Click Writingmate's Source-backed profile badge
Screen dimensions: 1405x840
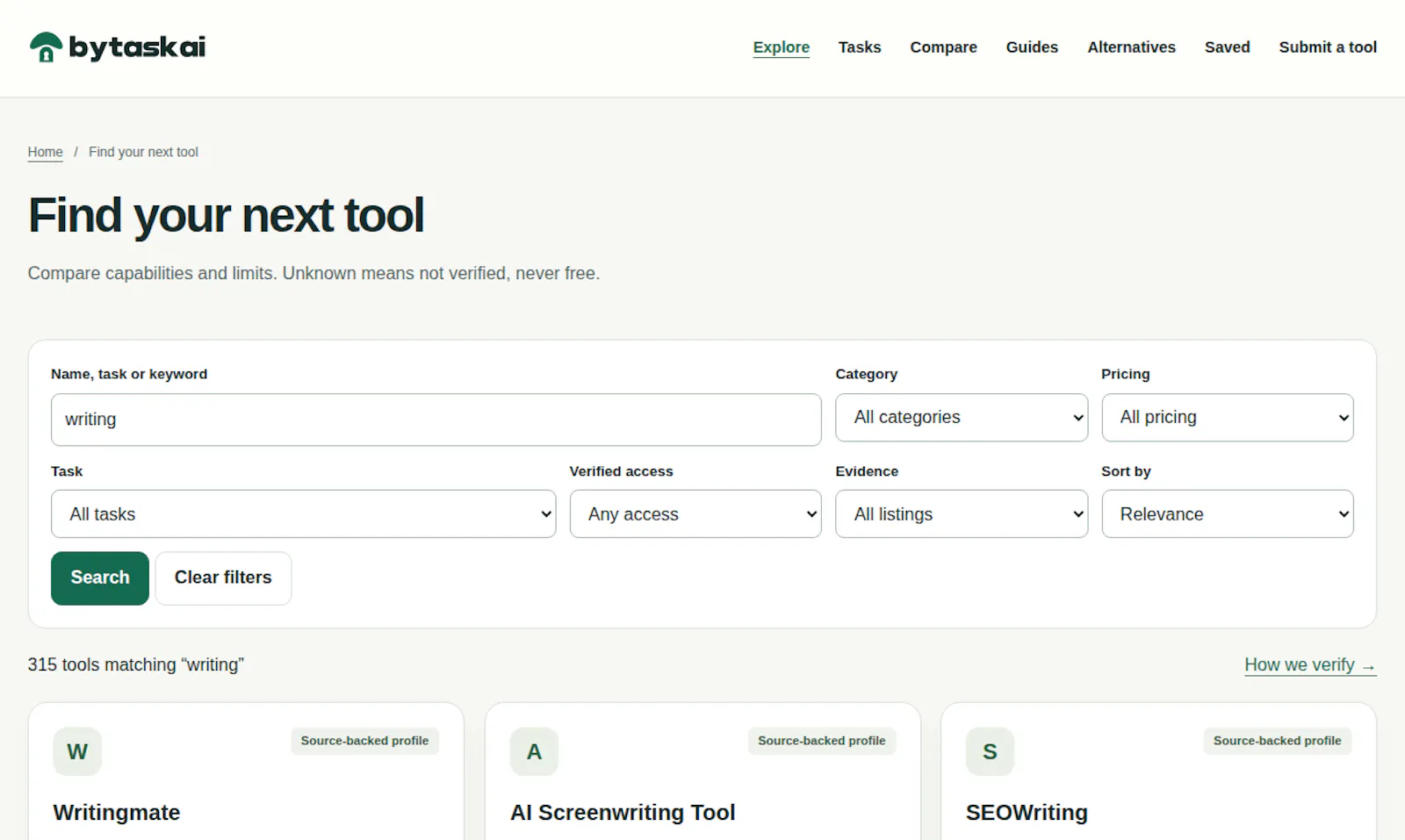tap(364, 741)
